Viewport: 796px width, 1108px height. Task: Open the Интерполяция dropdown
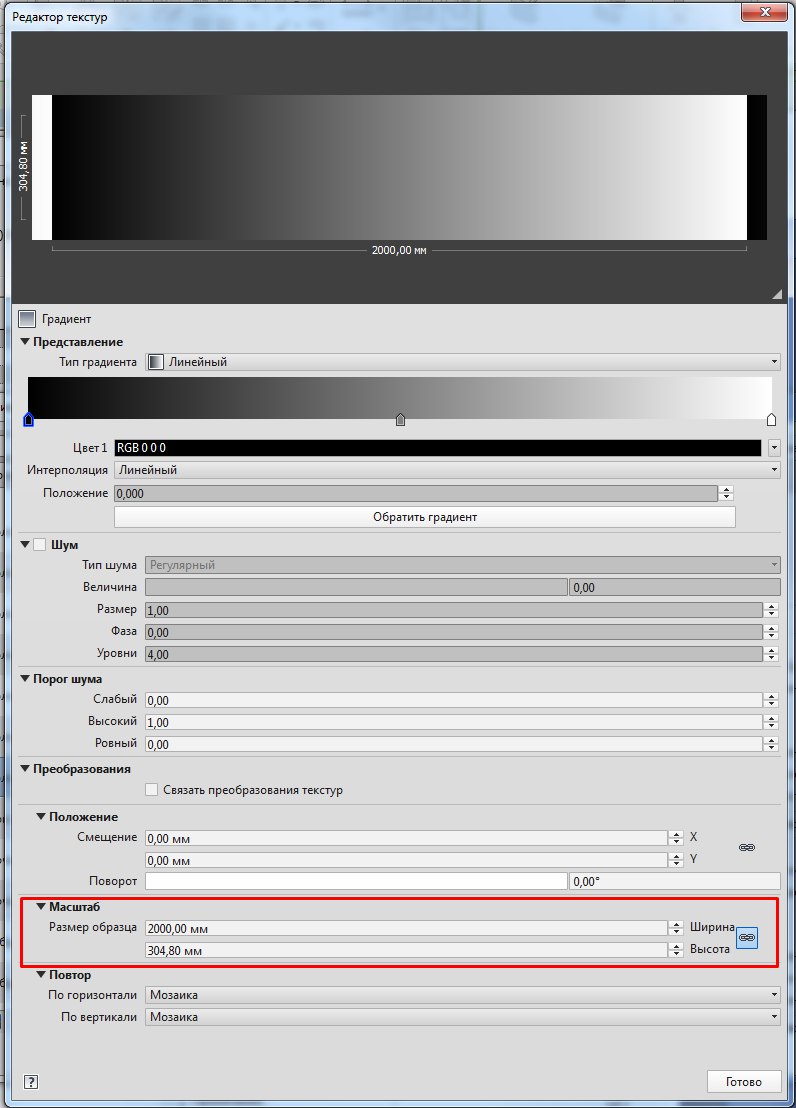coord(447,470)
